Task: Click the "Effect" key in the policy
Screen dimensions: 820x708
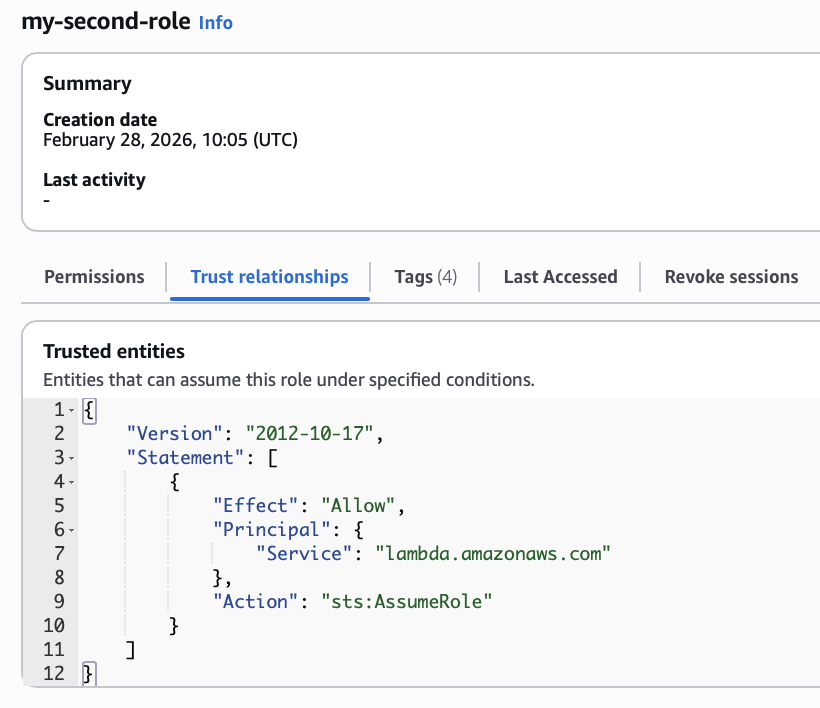Action: point(250,505)
